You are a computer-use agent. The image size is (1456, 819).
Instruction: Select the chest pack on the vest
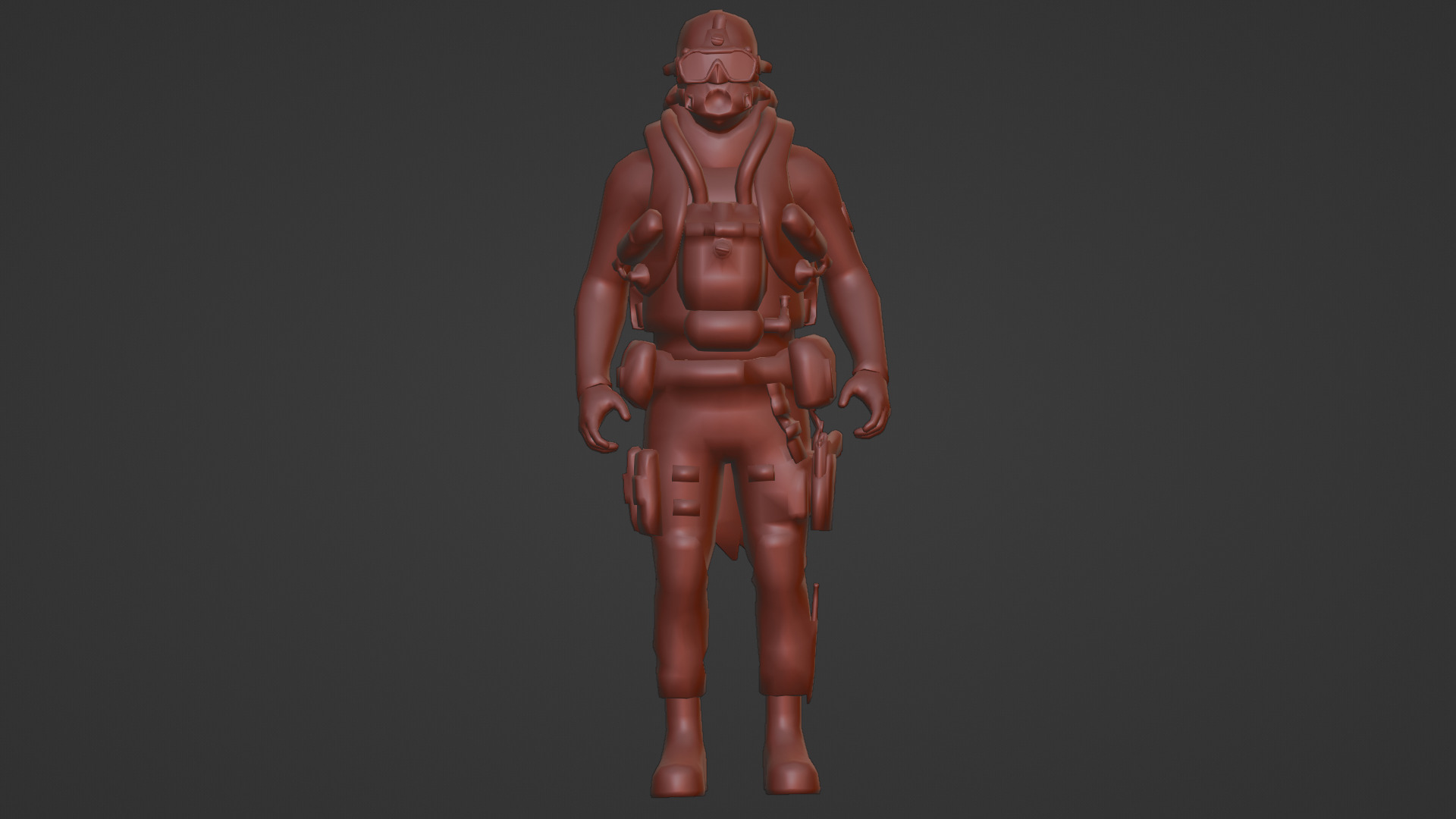click(721, 258)
